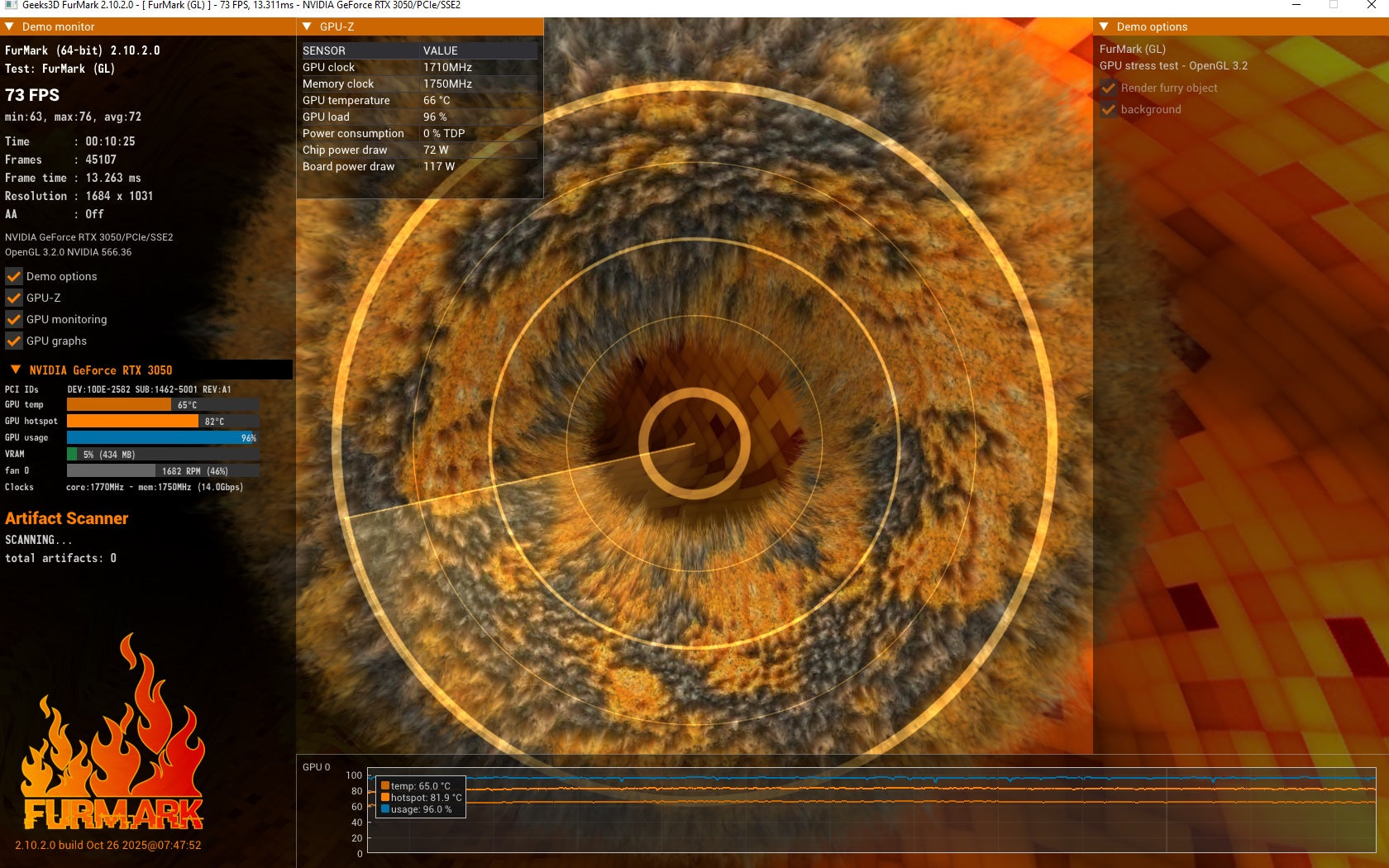Screen dimensions: 1389x868
Task: Click the VRAM bar showing 434 MB
Action: (x=163, y=455)
